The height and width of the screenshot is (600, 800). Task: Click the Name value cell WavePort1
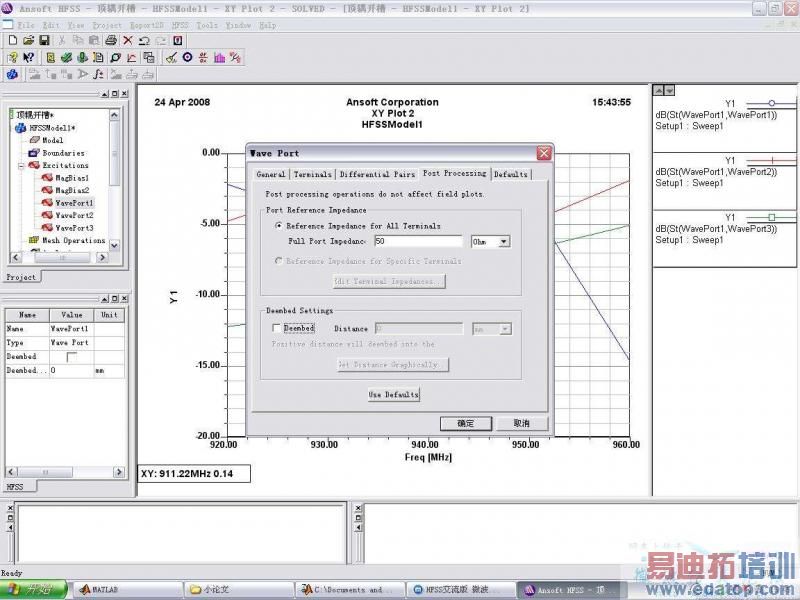(x=71, y=329)
